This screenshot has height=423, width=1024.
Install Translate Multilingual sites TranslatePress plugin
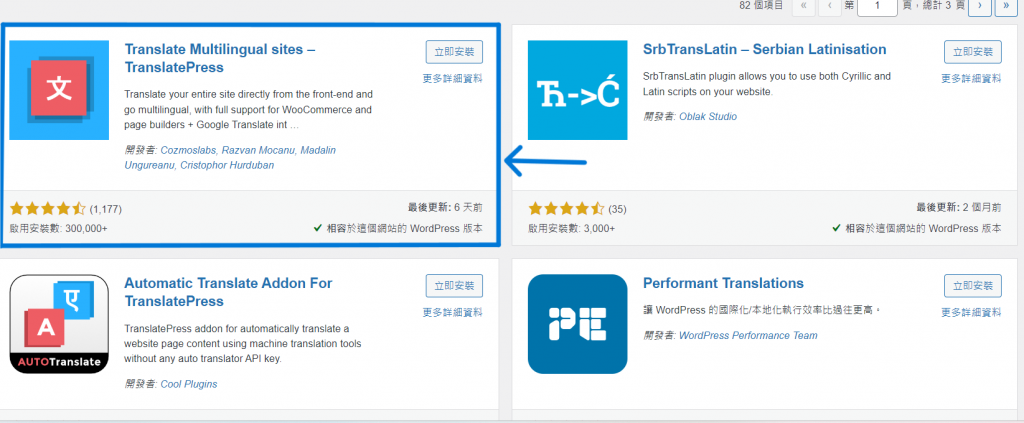454,52
